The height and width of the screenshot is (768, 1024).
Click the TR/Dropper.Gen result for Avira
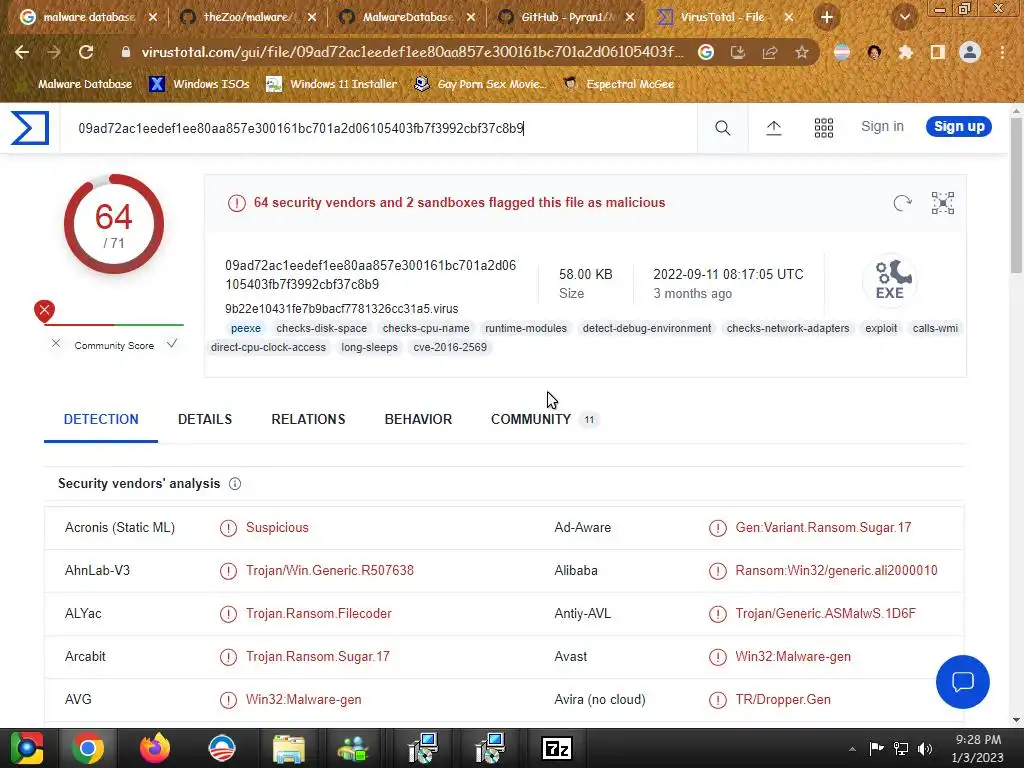click(783, 700)
